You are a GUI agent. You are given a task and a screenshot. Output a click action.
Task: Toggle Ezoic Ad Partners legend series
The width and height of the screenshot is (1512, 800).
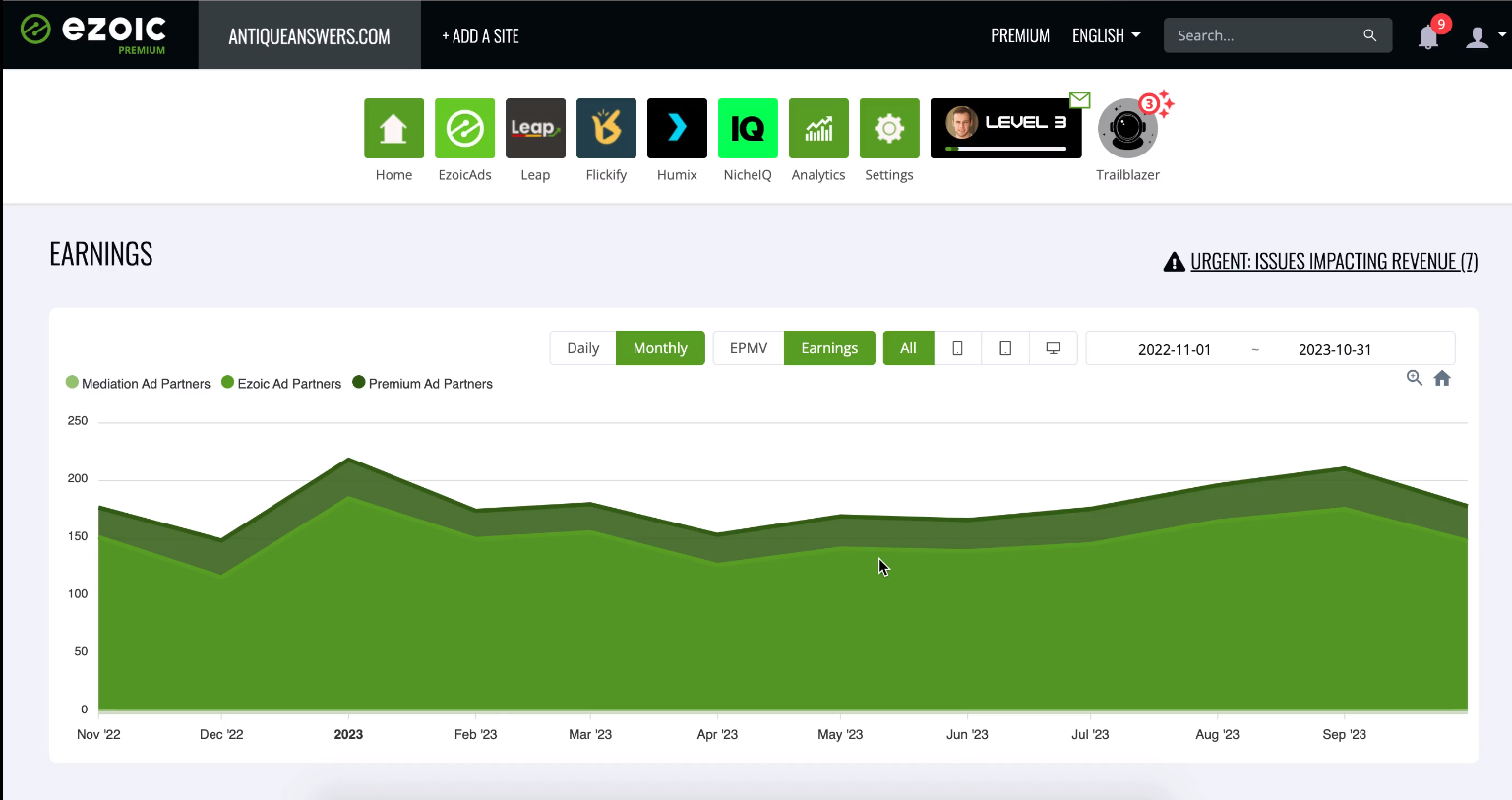click(281, 384)
